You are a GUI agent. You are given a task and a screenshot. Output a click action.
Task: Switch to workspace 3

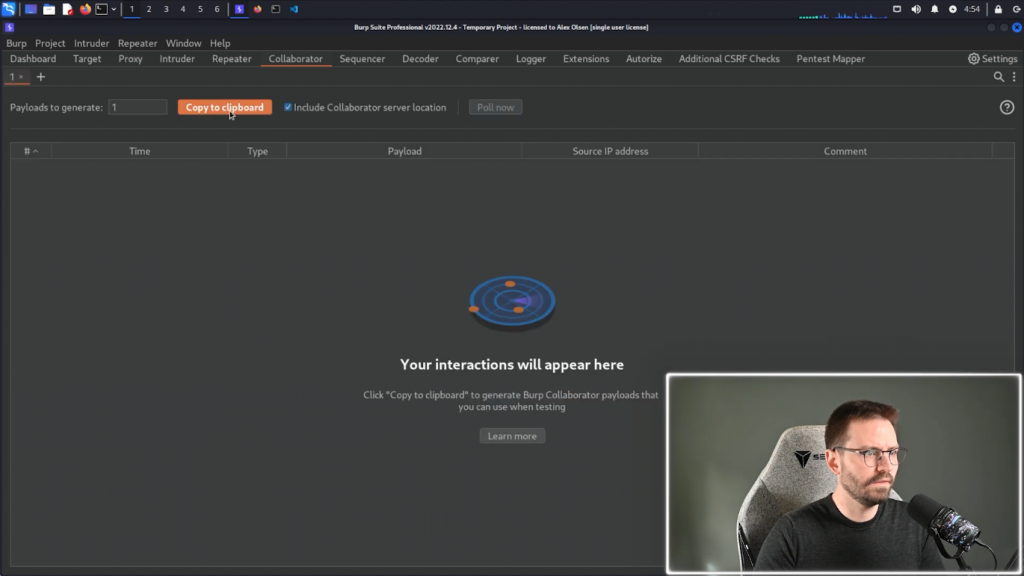pyautogui.click(x=166, y=9)
